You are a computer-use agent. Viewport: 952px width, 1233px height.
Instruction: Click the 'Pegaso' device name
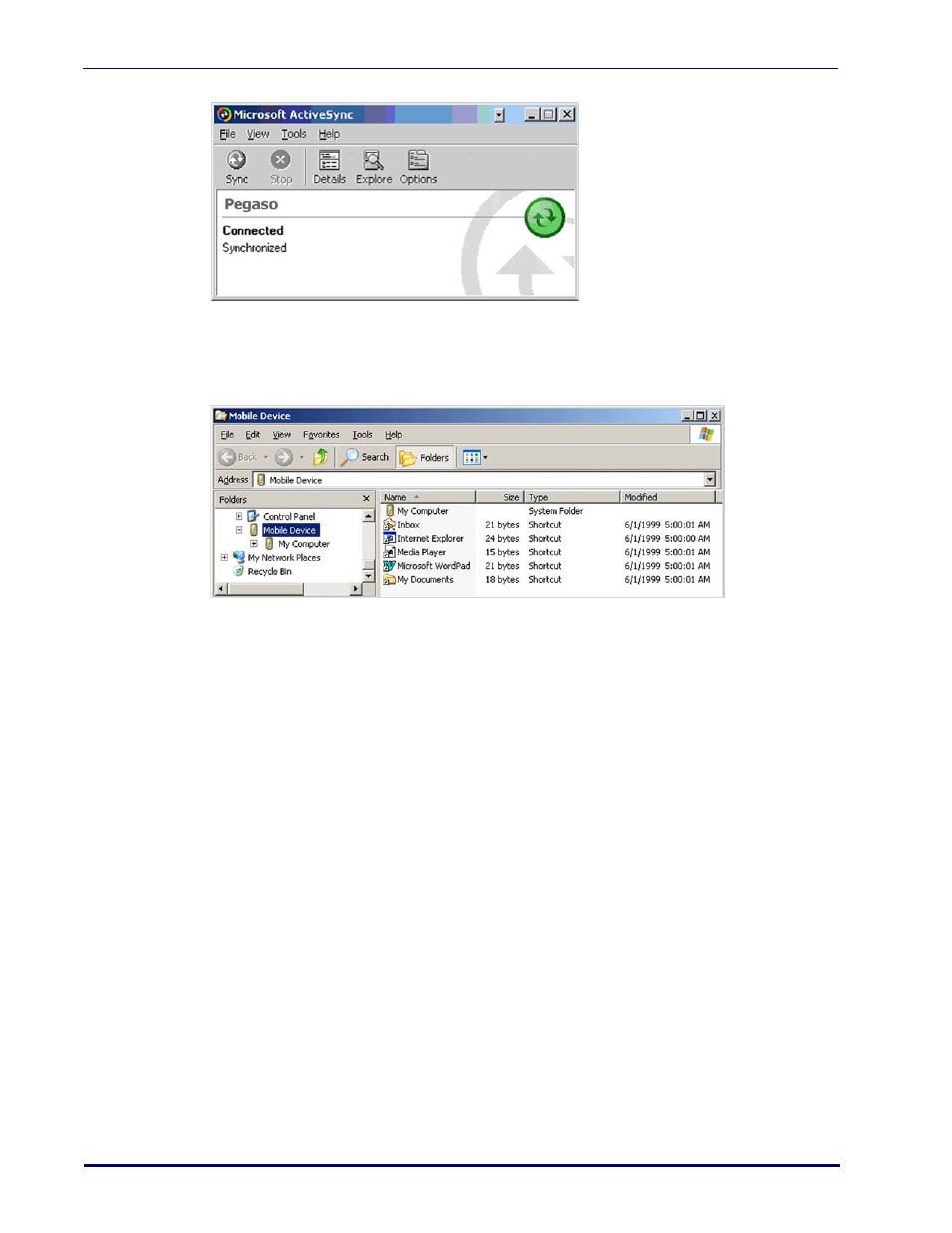click(250, 204)
